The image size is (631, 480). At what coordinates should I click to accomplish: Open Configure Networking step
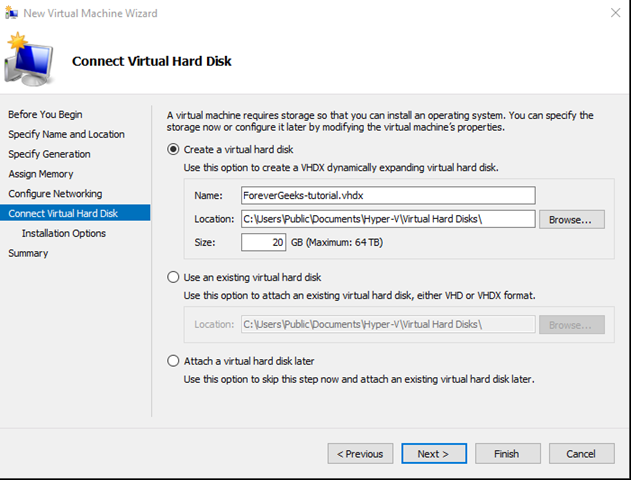(x=55, y=194)
